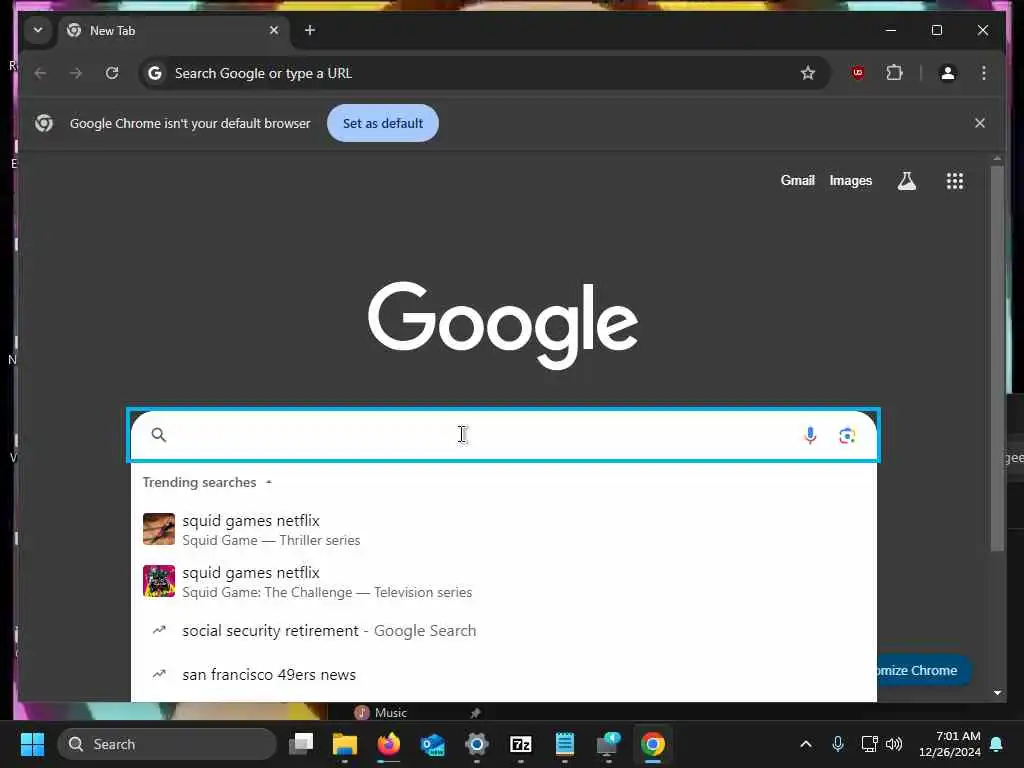Open the Images link

tap(850, 180)
